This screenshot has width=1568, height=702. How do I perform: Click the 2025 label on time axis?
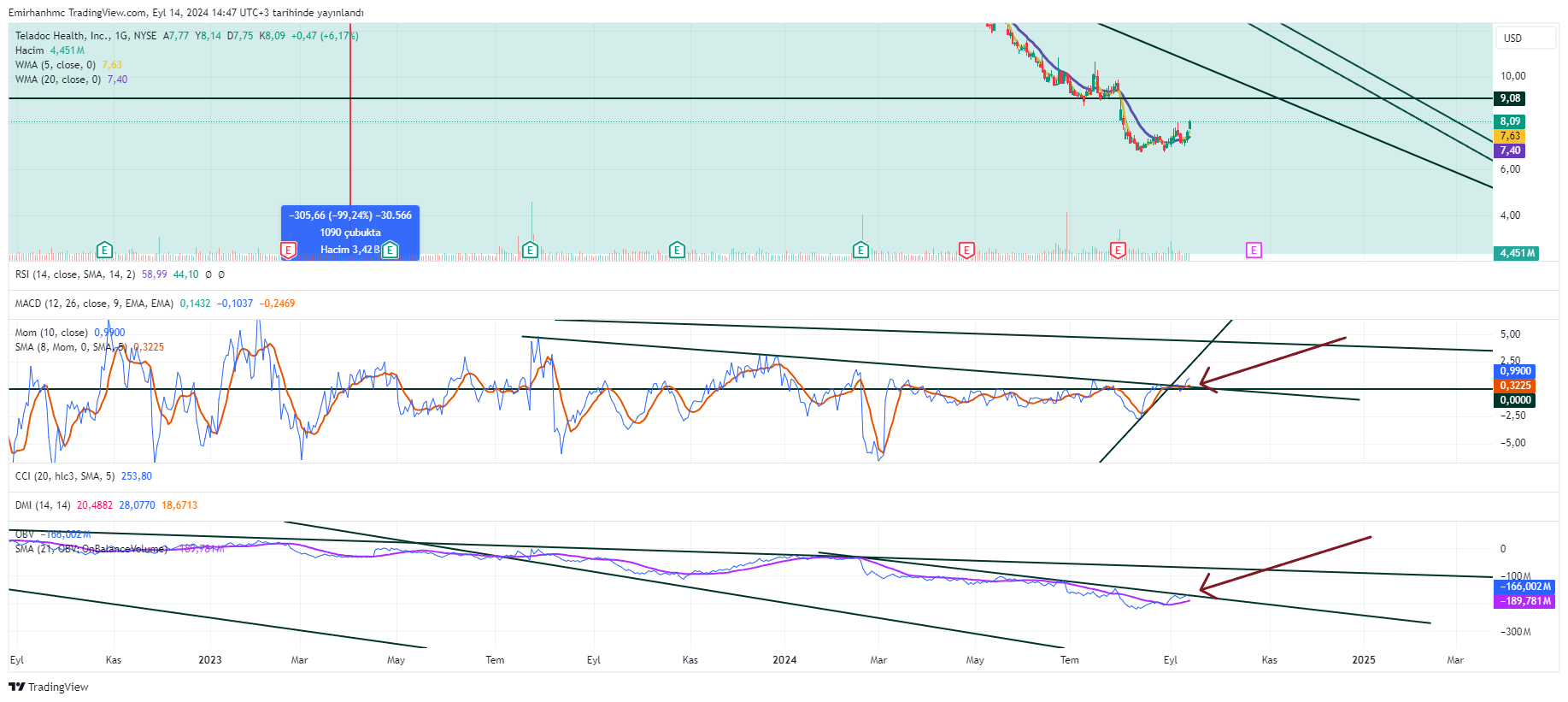point(1364,660)
